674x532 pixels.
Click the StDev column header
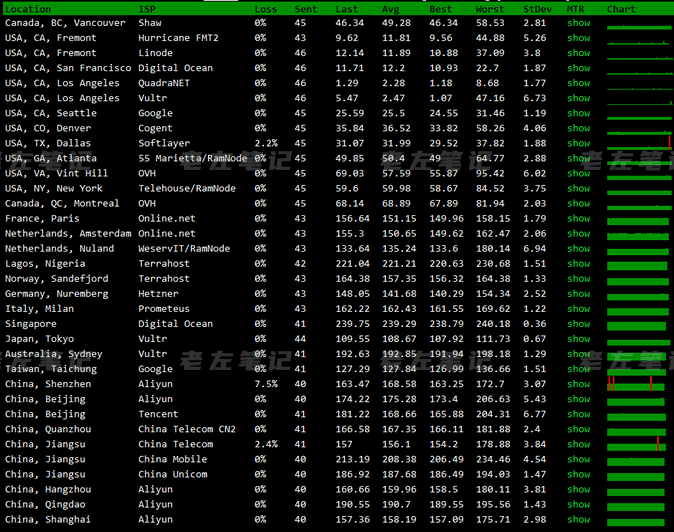click(x=535, y=9)
